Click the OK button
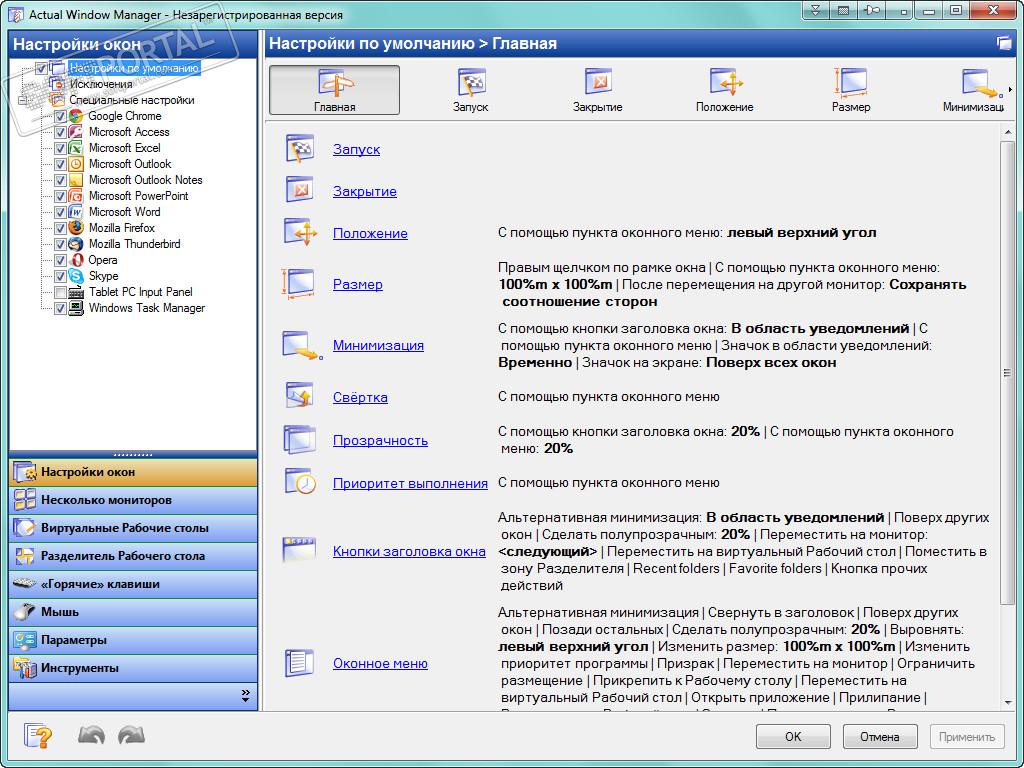 793,737
